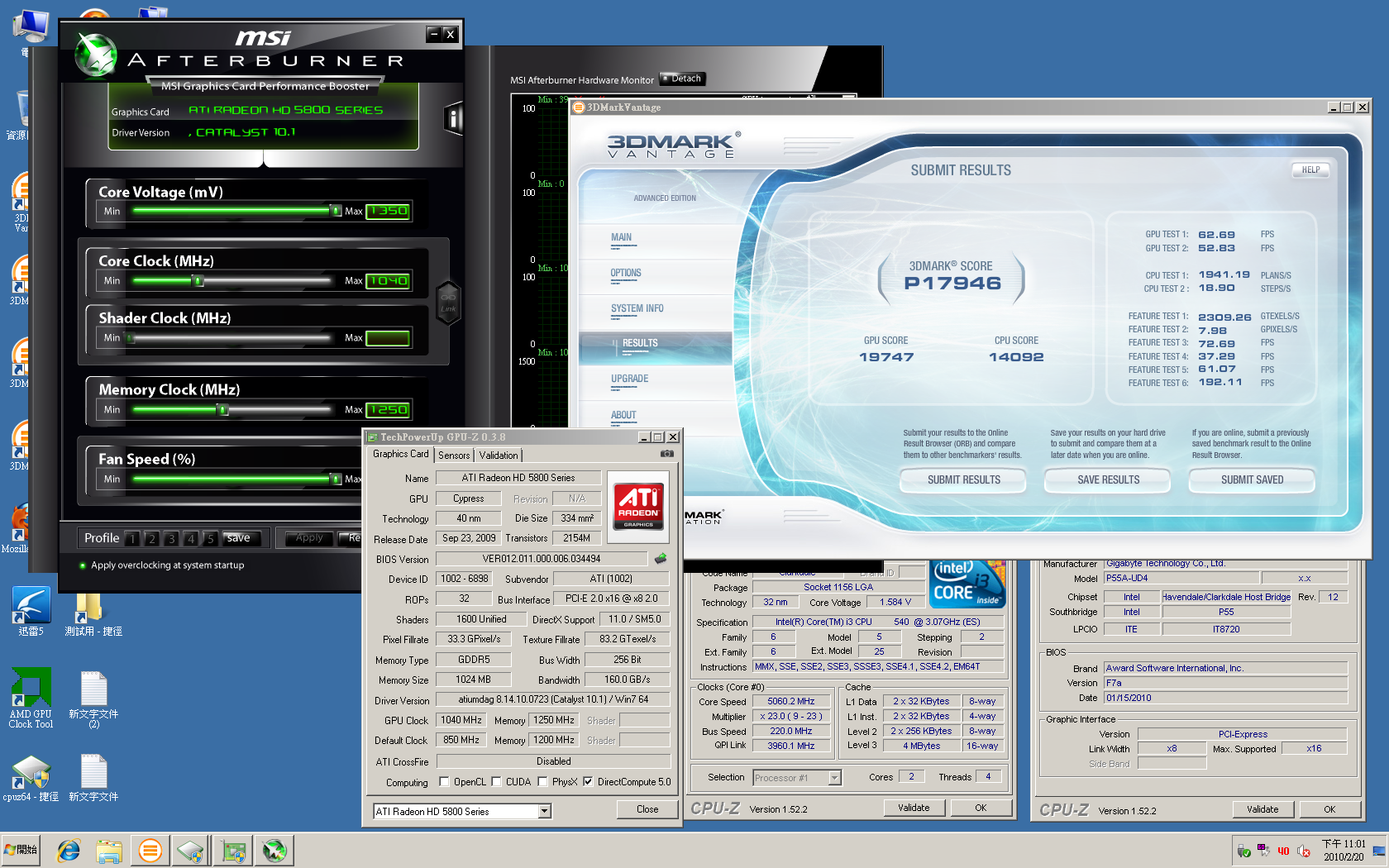1389x868 pixels.
Task: Click Core Voltage value field 1350
Action: (x=388, y=211)
